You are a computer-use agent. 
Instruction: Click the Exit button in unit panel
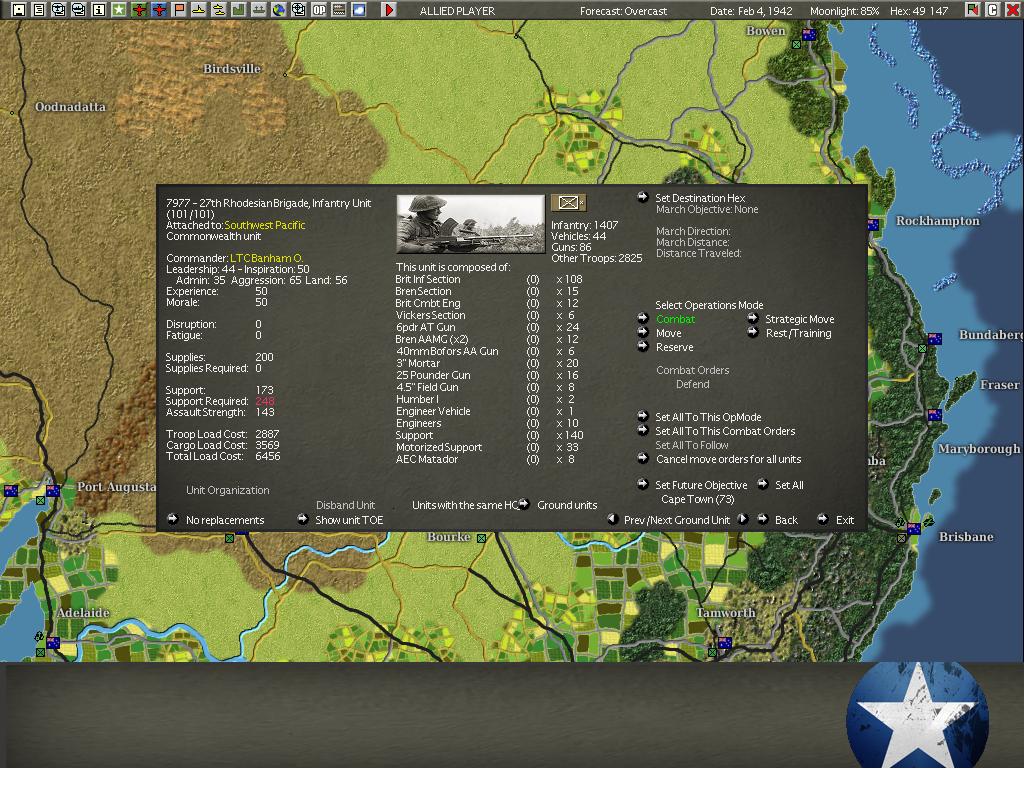click(844, 520)
